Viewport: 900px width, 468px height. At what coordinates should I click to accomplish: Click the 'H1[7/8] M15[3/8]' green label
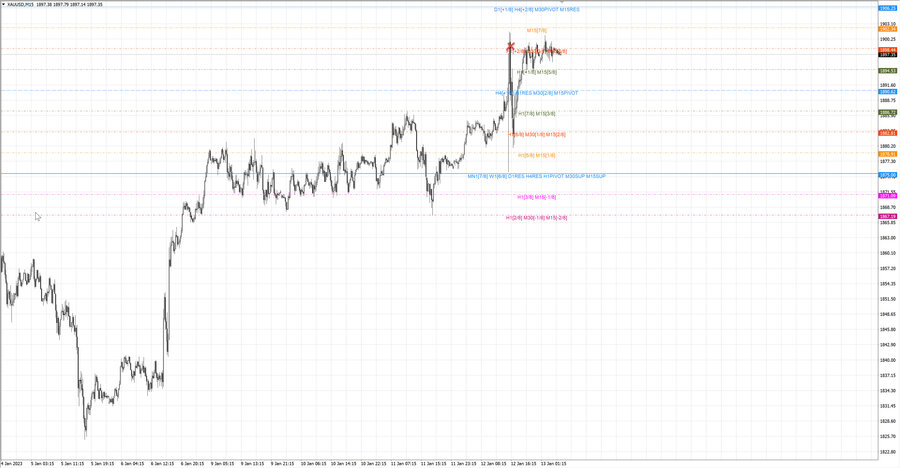[x=537, y=114]
